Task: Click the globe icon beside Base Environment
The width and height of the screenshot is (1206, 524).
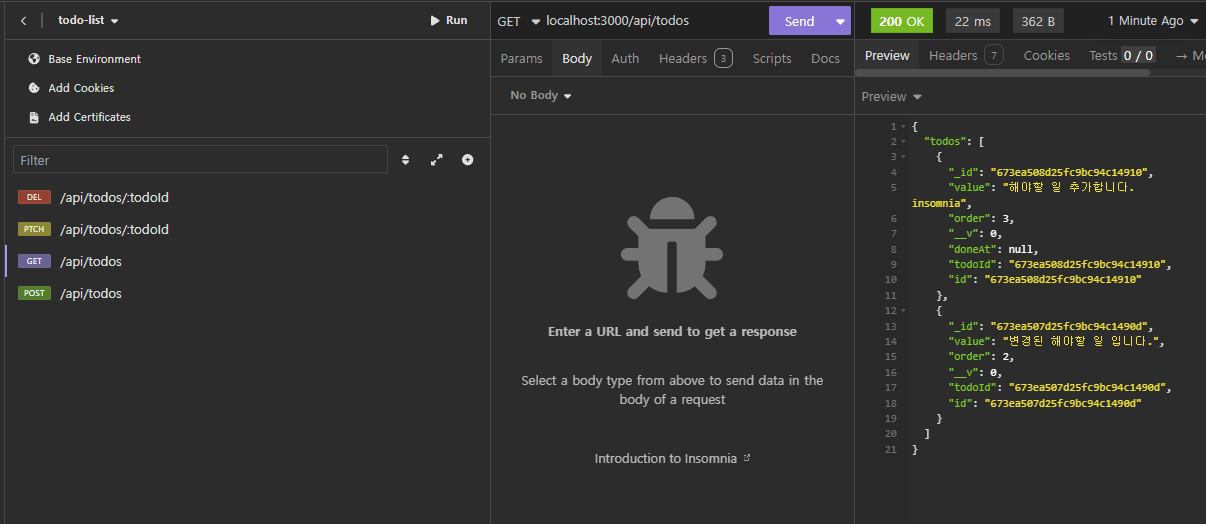Action: [34, 59]
